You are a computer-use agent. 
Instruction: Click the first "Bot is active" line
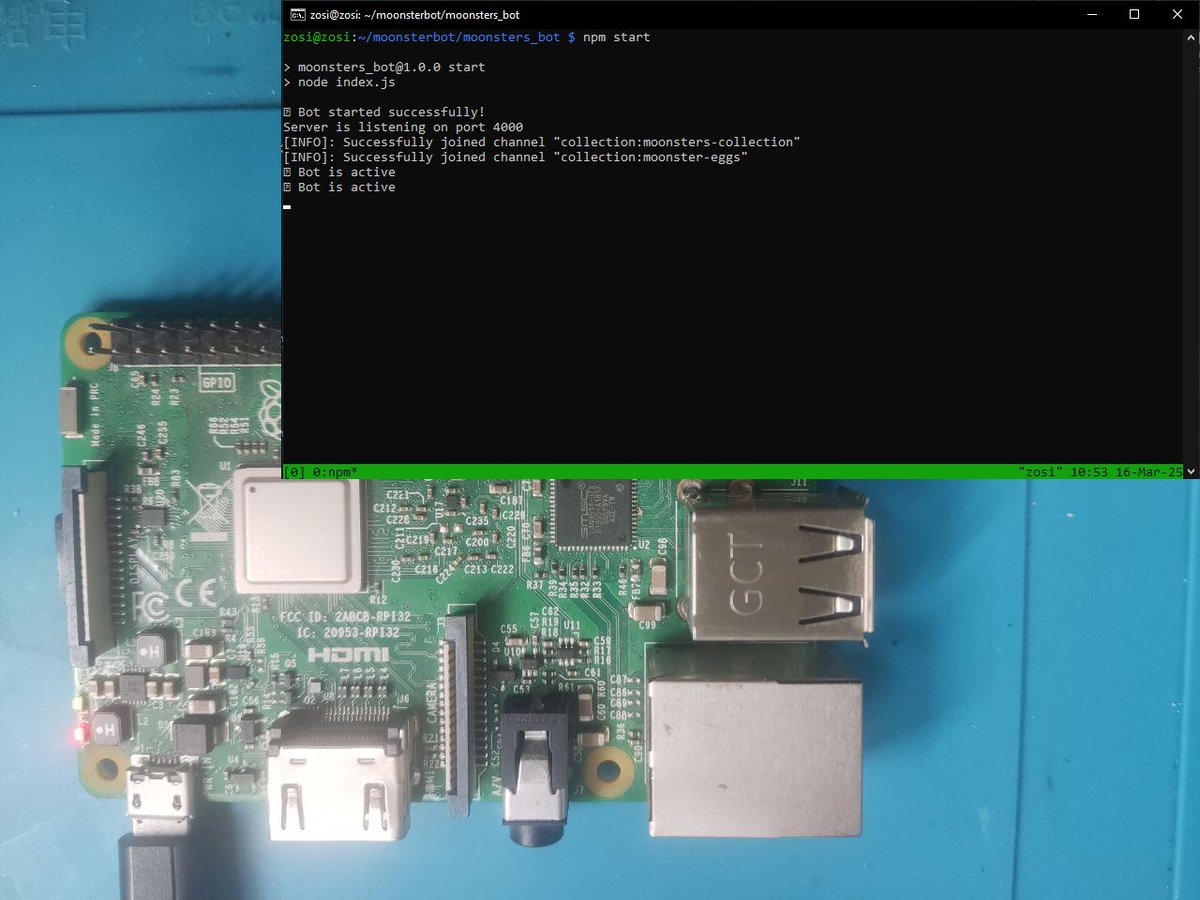click(x=339, y=172)
